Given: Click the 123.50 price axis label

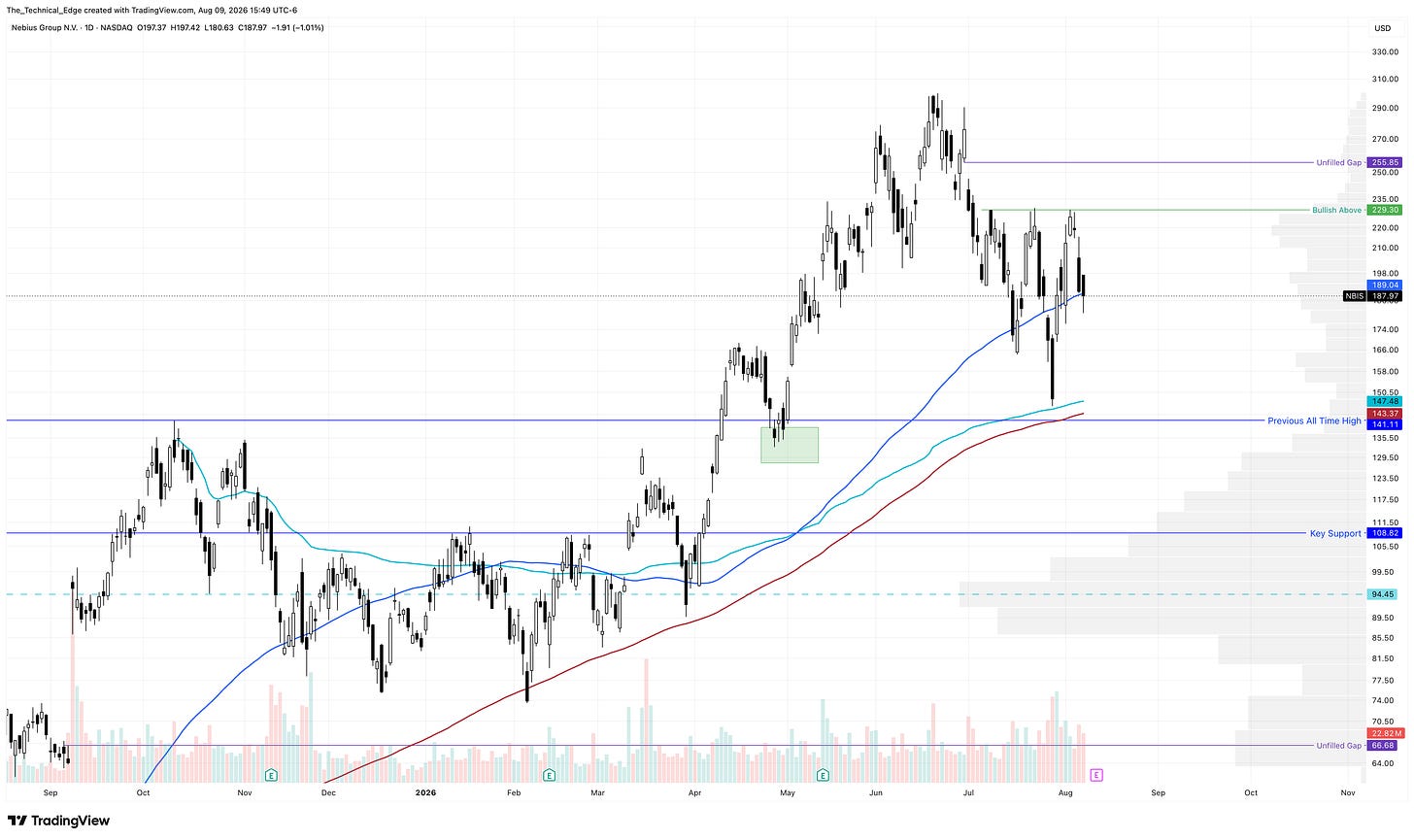Looking at the screenshot, I should click(1384, 478).
